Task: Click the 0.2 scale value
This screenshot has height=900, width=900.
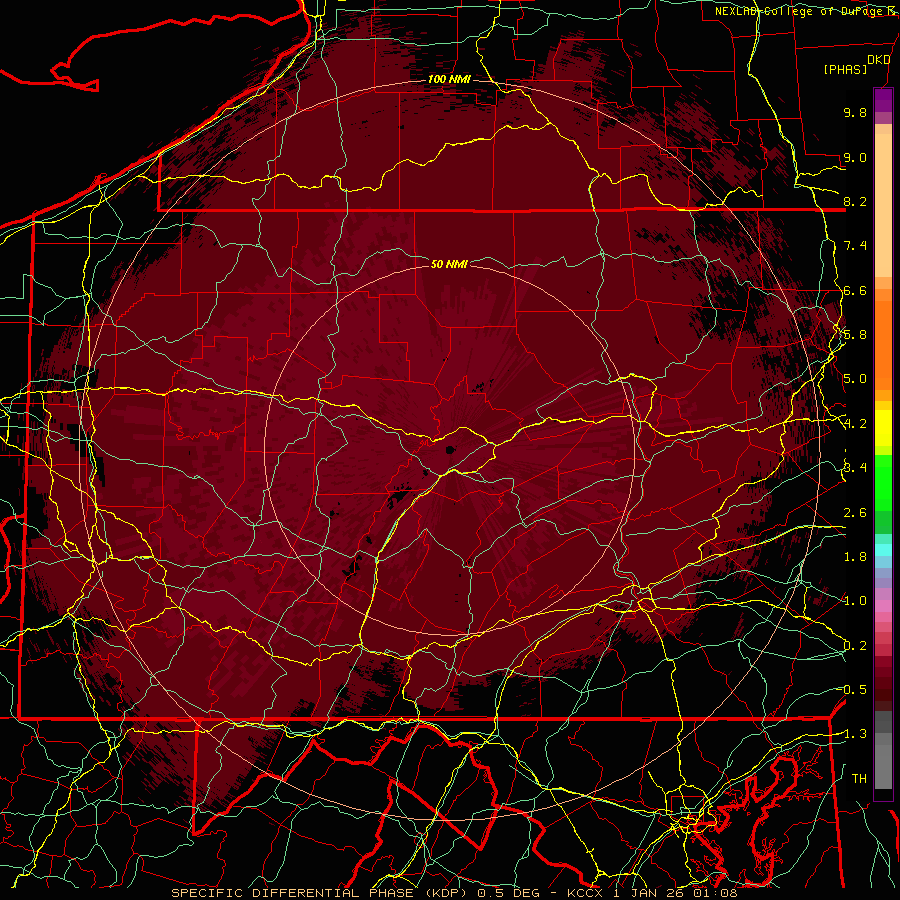Action: pyautogui.click(x=855, y=646)
